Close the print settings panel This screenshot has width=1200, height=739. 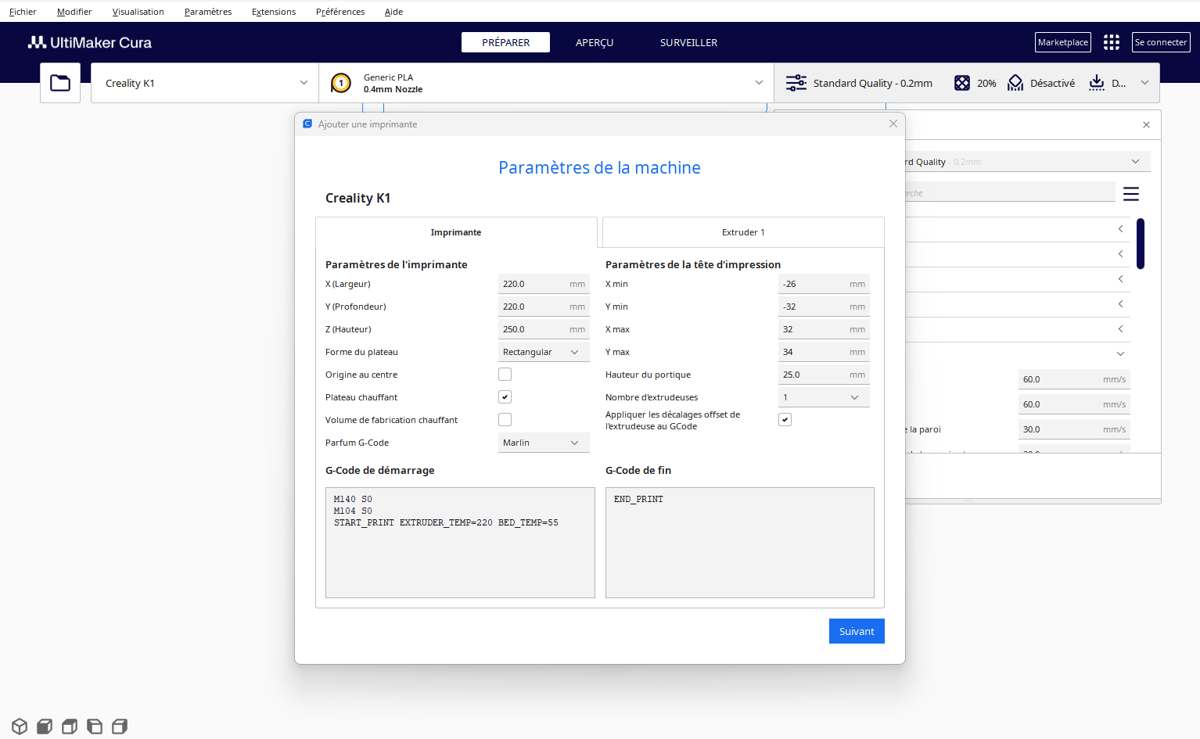point(1146,125)
